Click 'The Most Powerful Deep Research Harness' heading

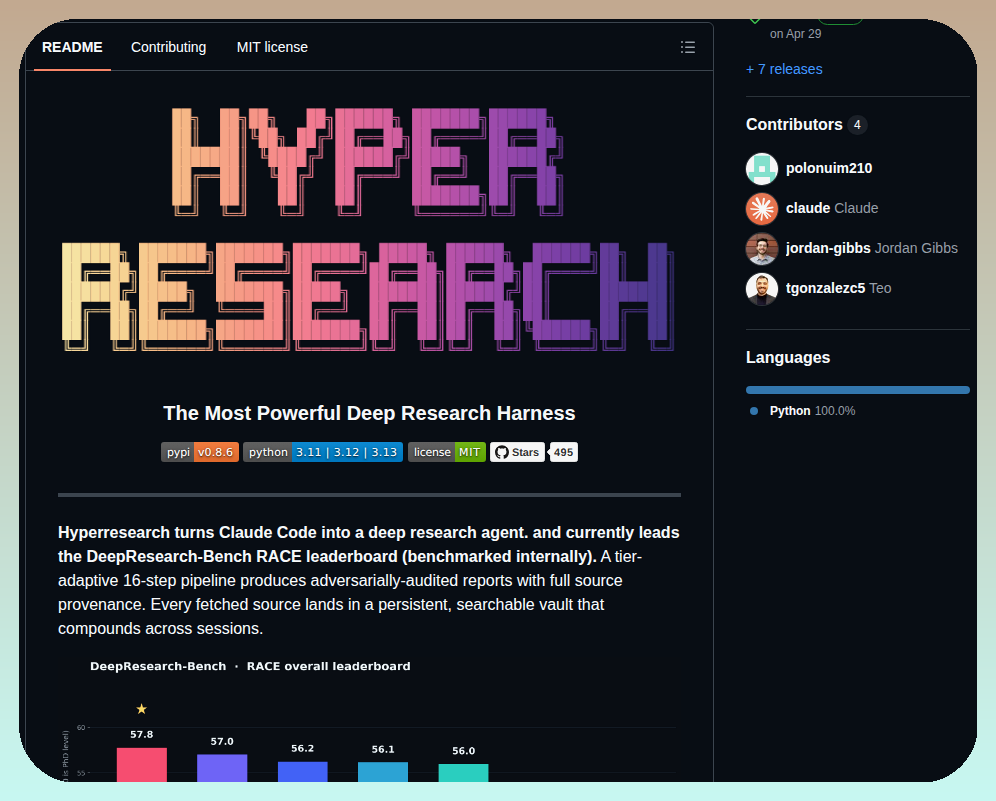[x=369, y=414]
